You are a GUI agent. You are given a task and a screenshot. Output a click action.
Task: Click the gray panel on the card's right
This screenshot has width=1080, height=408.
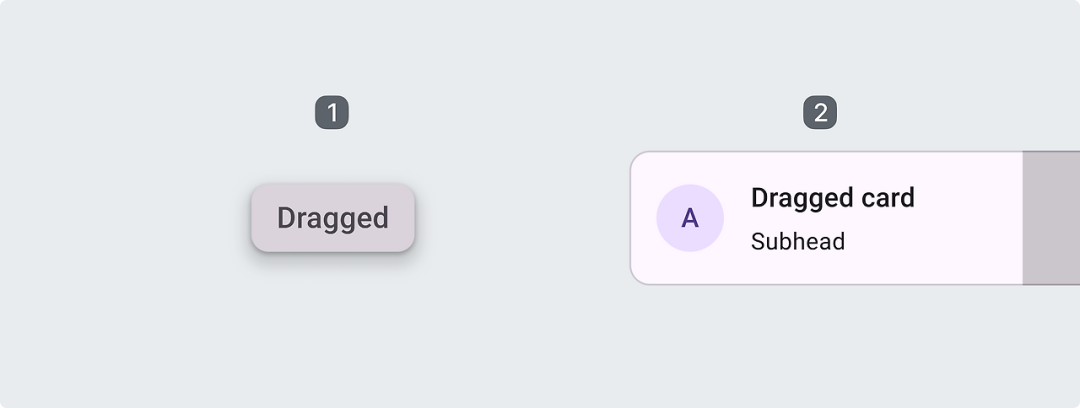click(x=1051, y=218)
